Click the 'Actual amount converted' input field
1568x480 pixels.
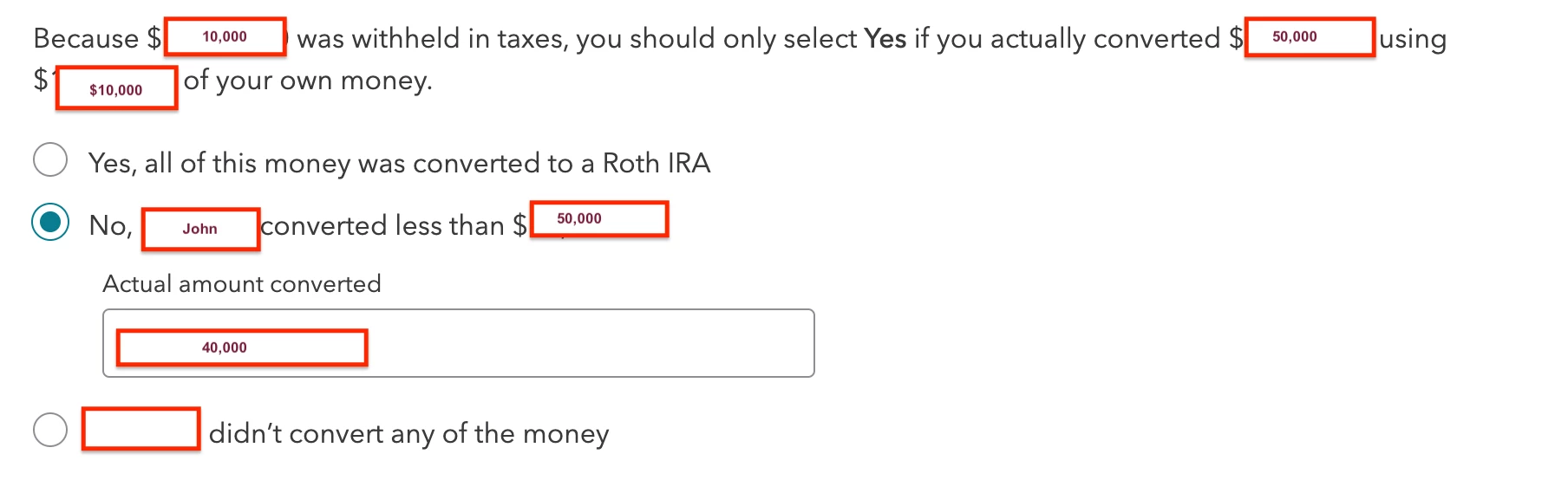tap(459, 343)
